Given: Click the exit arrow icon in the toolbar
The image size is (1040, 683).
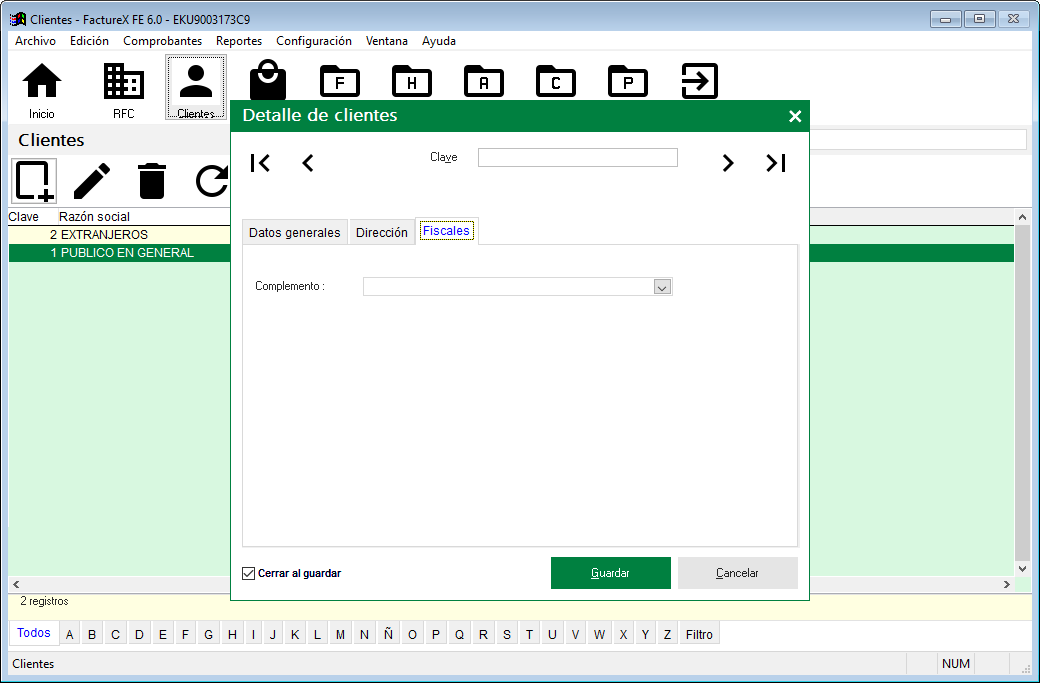Looking at the screenshot, I should 700,81.
